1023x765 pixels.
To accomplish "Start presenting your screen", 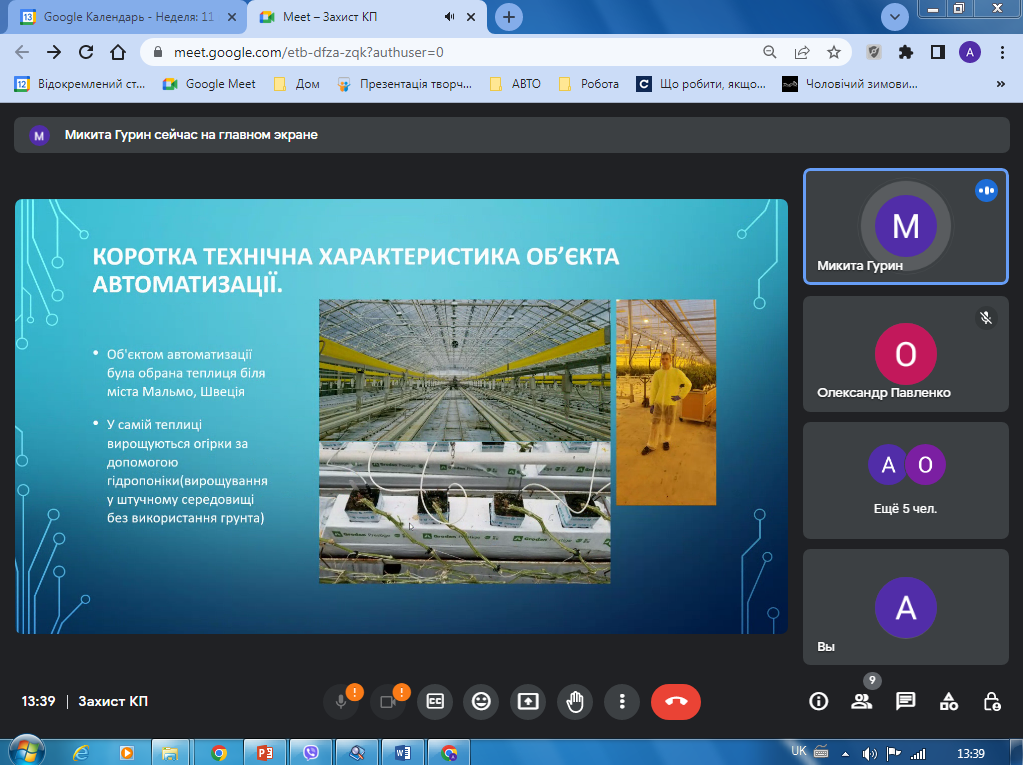I will tap(527, 701).
